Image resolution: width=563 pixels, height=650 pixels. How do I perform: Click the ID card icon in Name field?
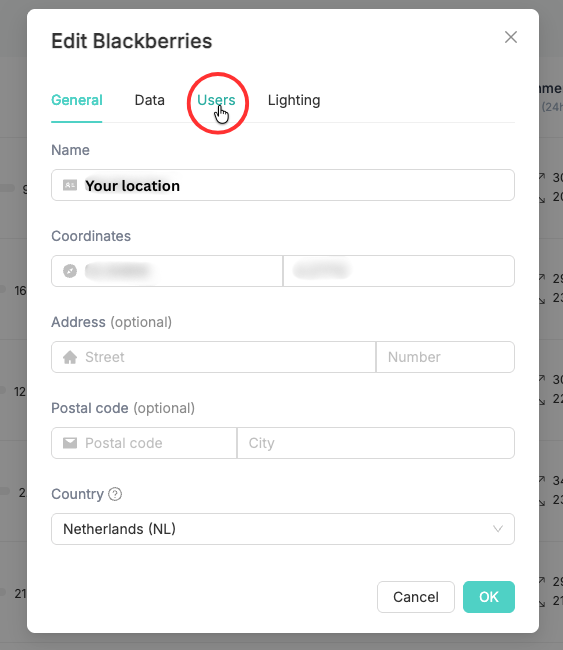click(70, 185)
